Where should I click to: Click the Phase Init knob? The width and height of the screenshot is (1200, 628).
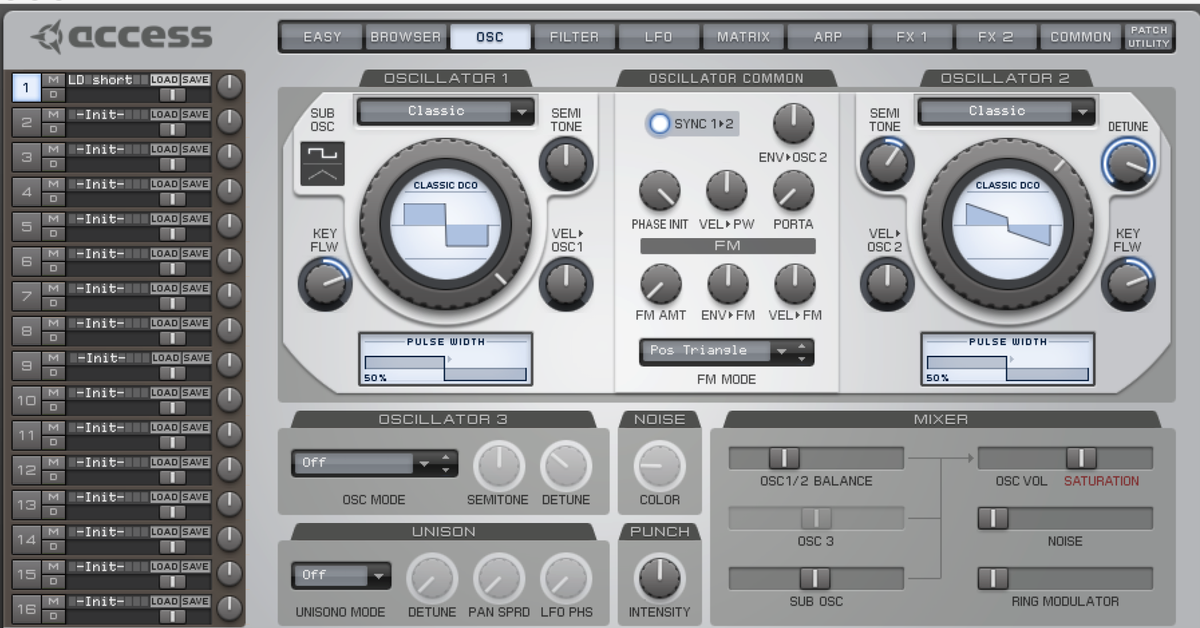coord(659,190)
